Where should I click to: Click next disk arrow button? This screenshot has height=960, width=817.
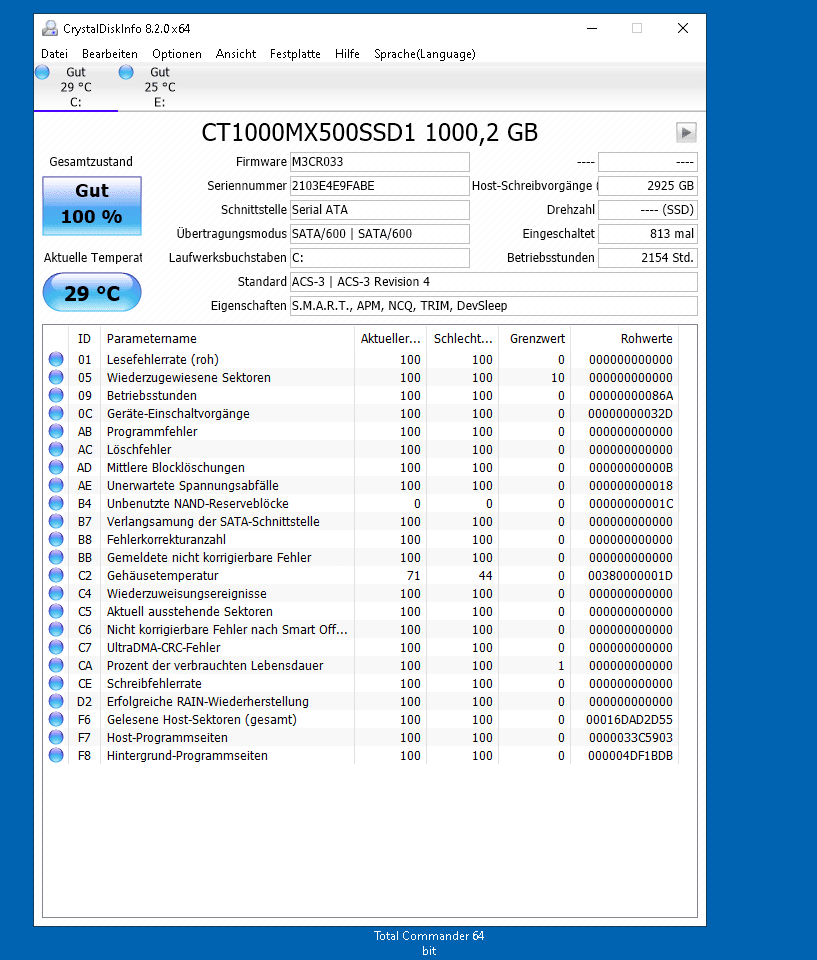686,132
